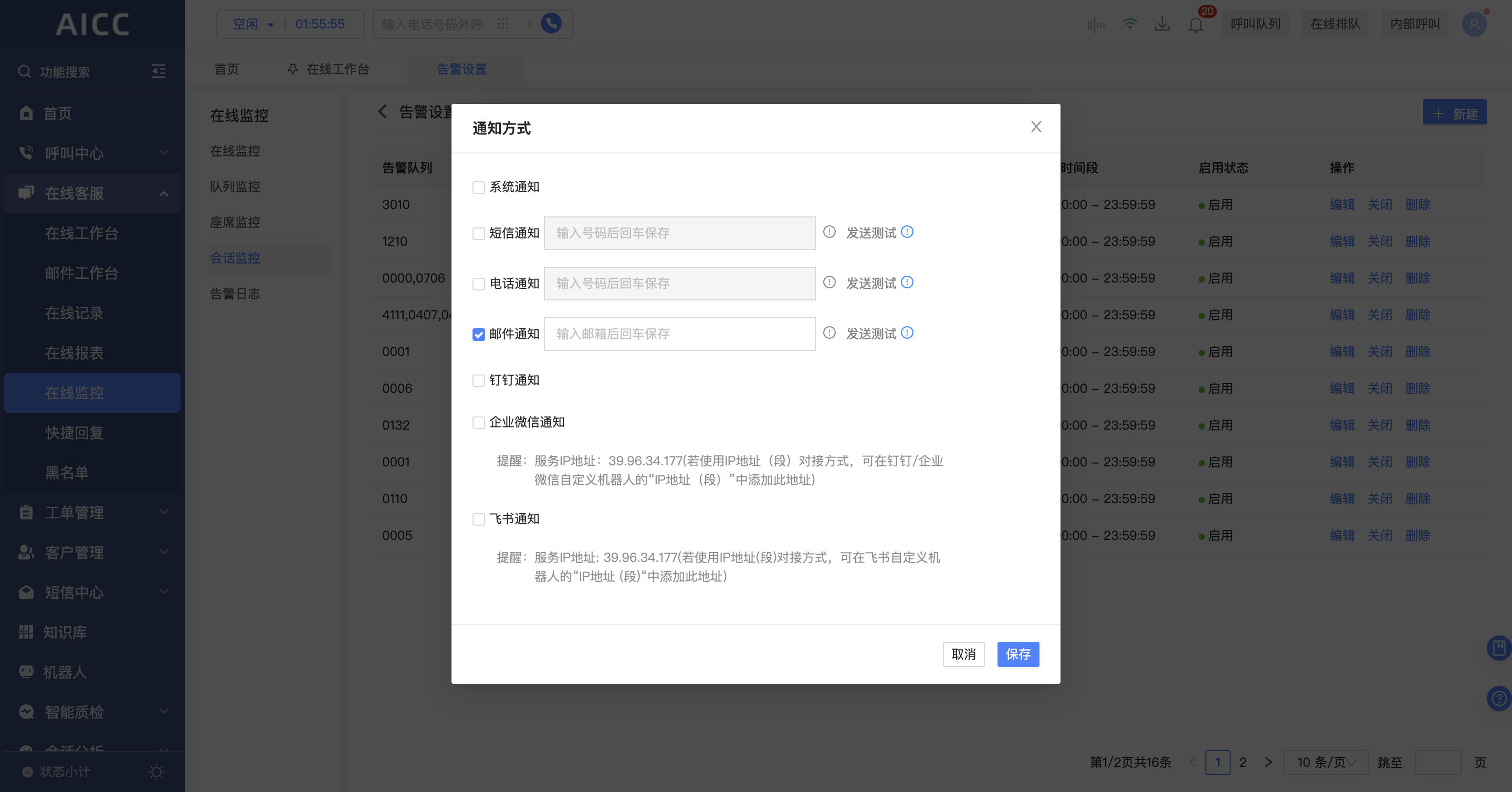
Task: Click the 跳至 page number input
Action: pos(1438,762)
